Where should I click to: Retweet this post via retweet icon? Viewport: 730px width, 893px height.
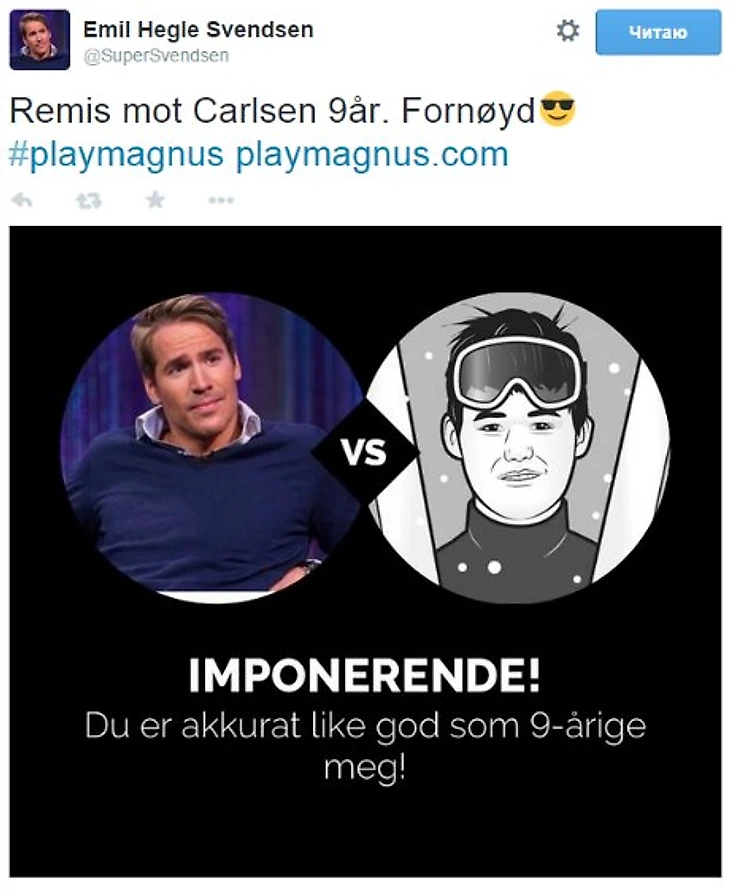(x=89, y=200)
